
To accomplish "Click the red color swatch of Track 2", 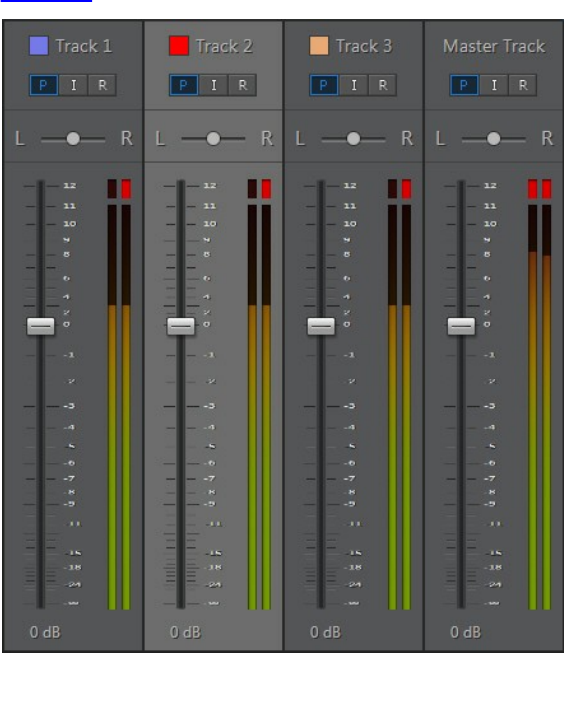I will coord(179,46).
